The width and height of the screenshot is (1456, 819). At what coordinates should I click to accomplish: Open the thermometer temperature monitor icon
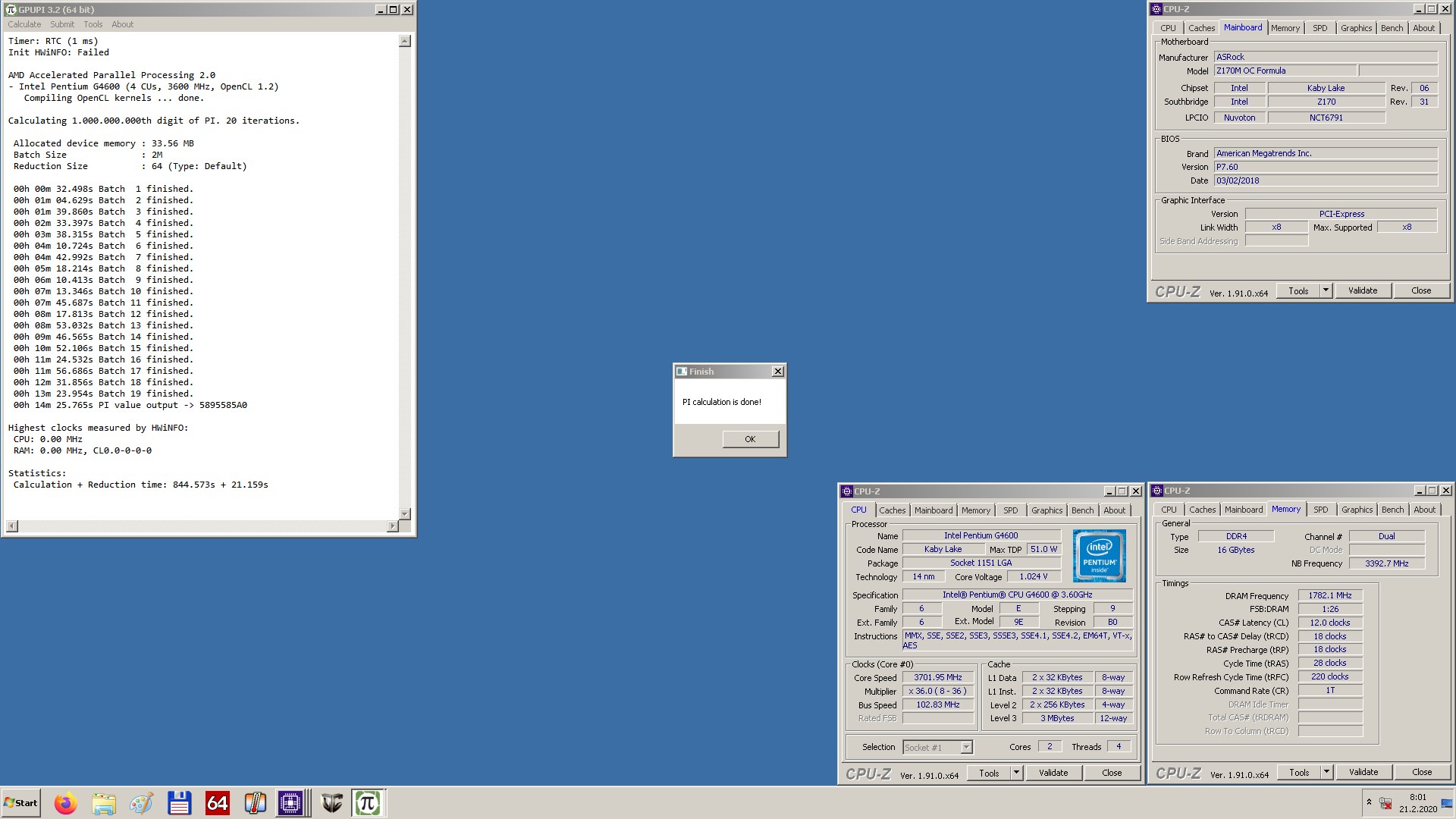[x=255, y=803]
